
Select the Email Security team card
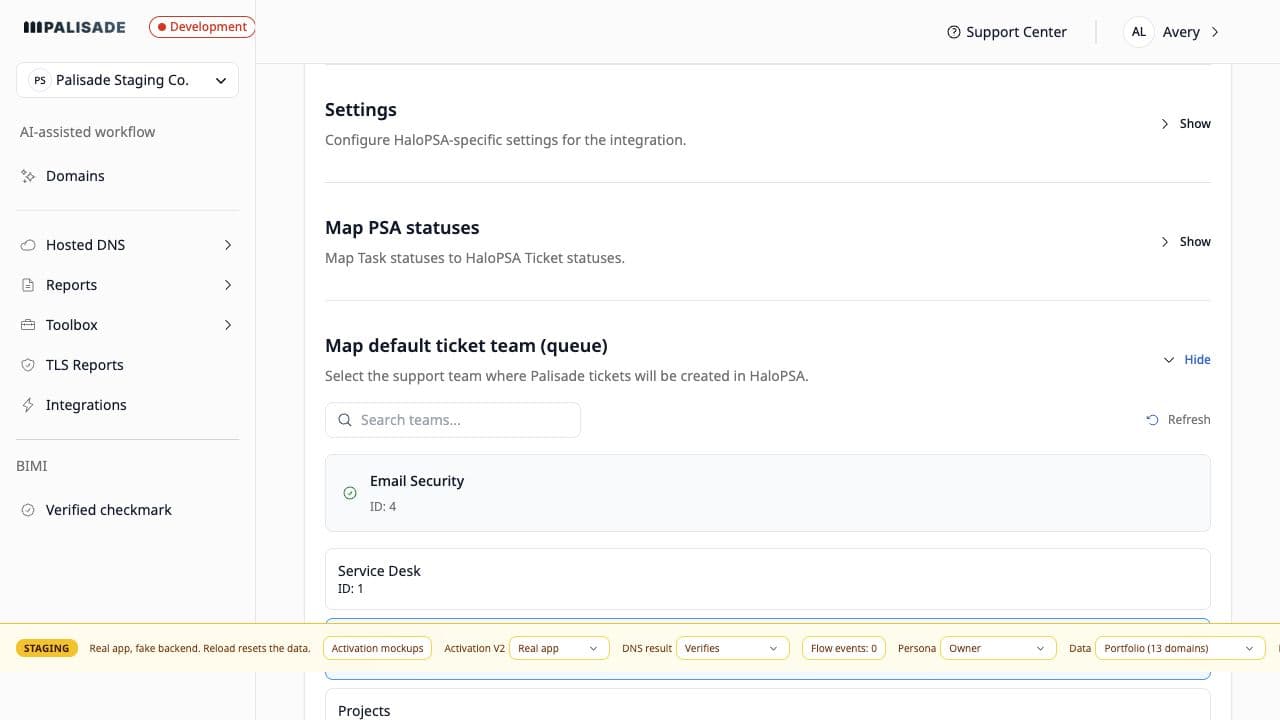point(768,493)
